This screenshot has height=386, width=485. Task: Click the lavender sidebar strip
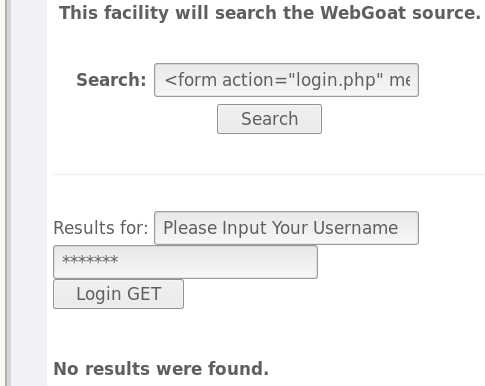pyautogui.click(x=29, y=193)
